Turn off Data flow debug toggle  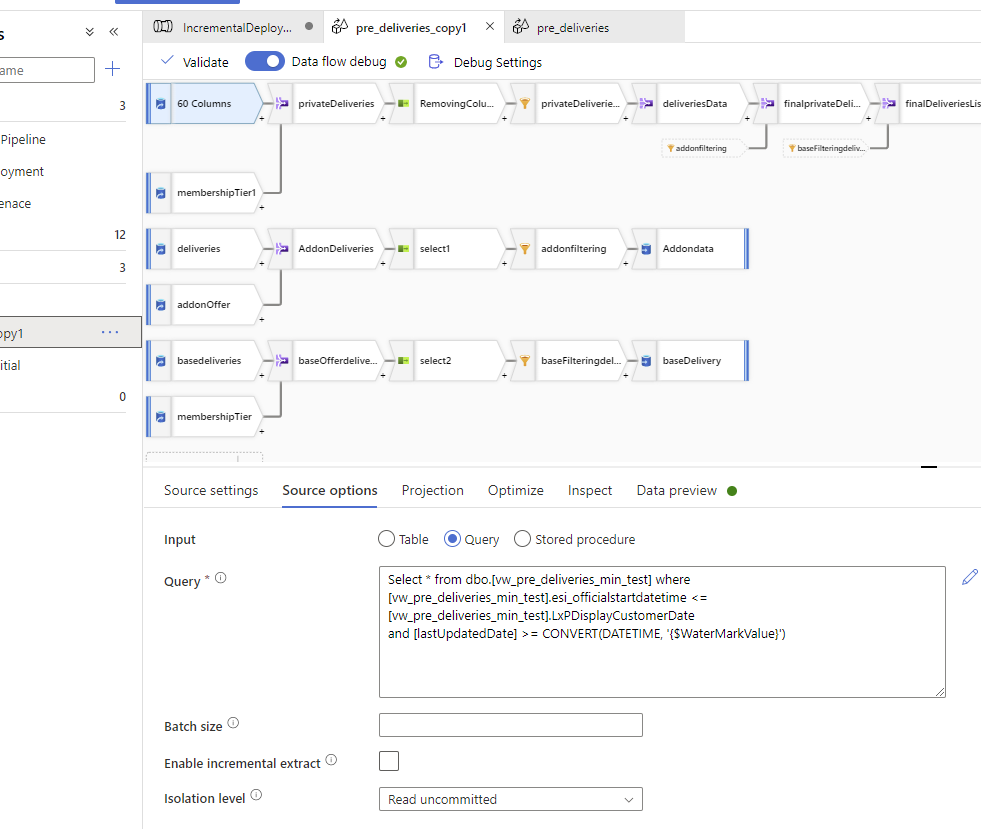tap(264, 61)
